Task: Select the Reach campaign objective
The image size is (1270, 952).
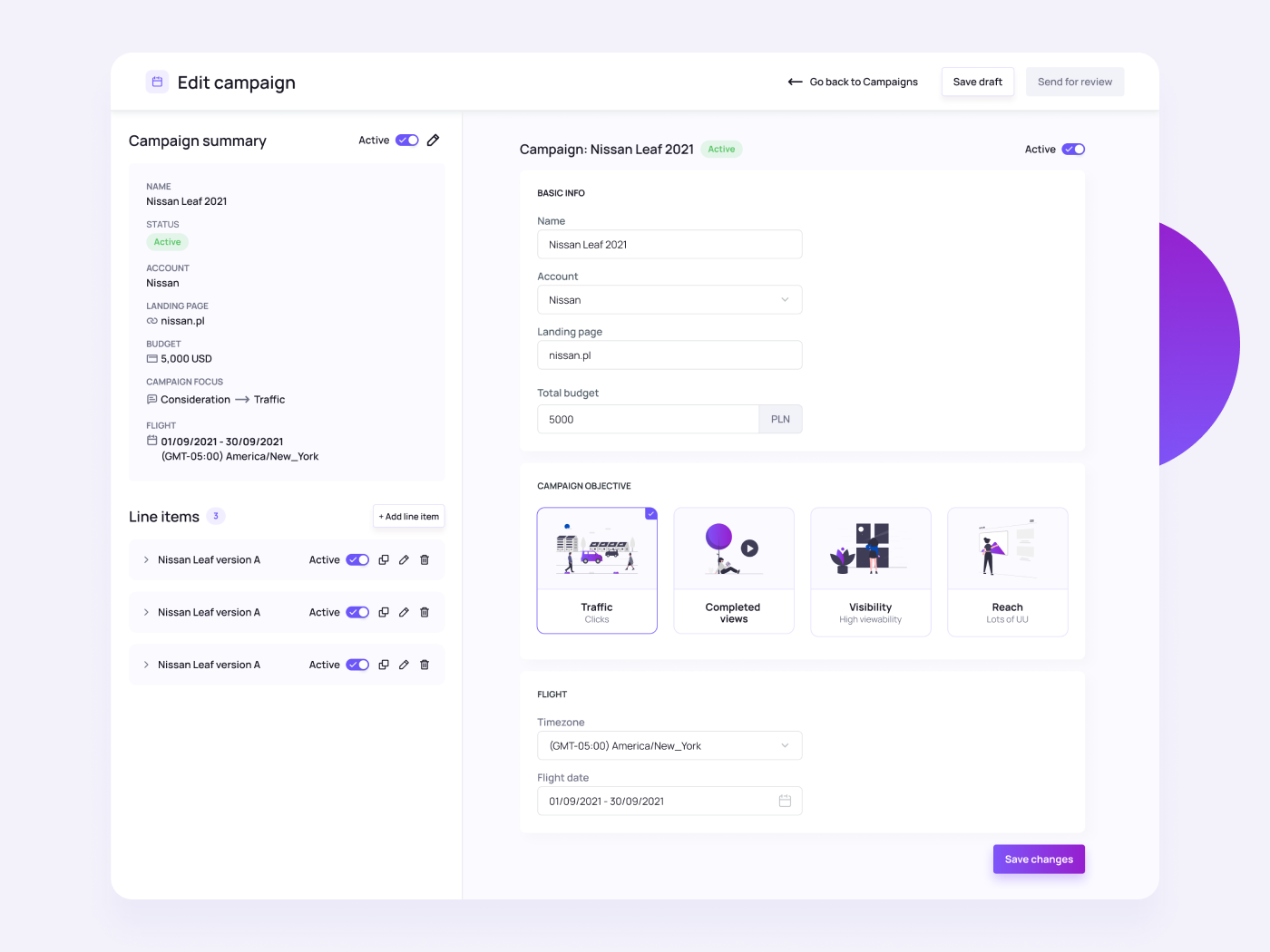Action: [x=1007, y=570]
